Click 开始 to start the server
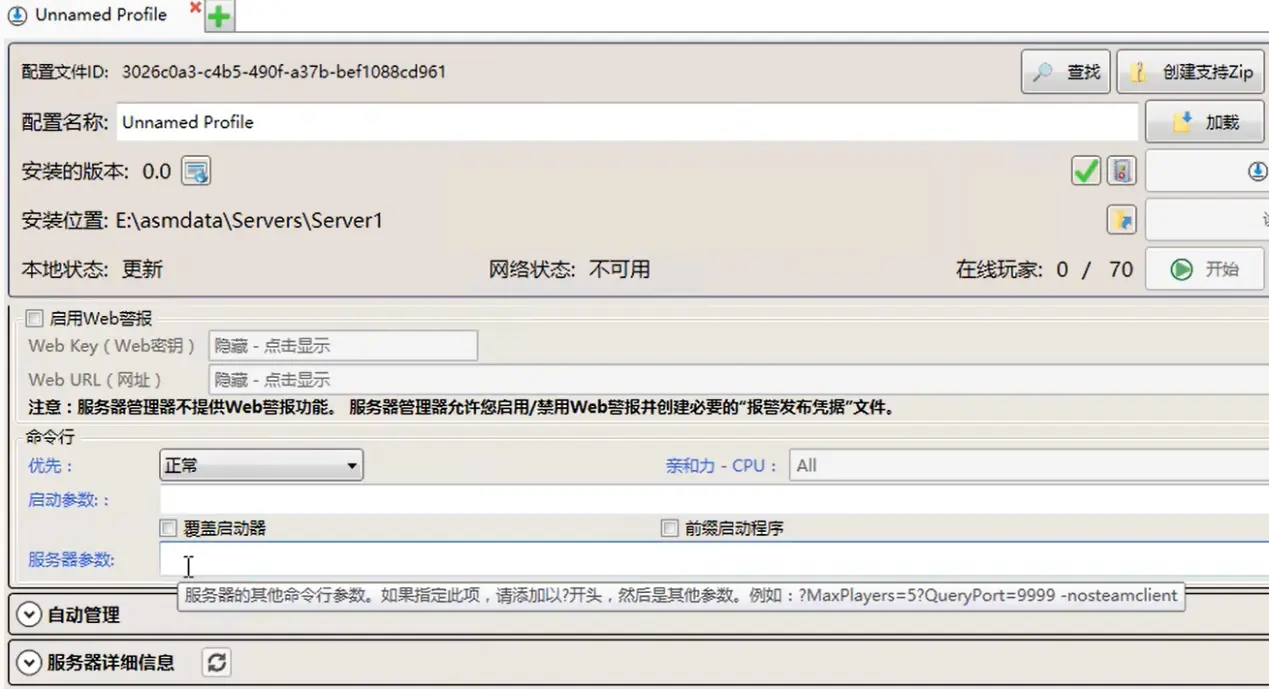1269x689 pixels. pyautogui.click(x=1205, y=268)
